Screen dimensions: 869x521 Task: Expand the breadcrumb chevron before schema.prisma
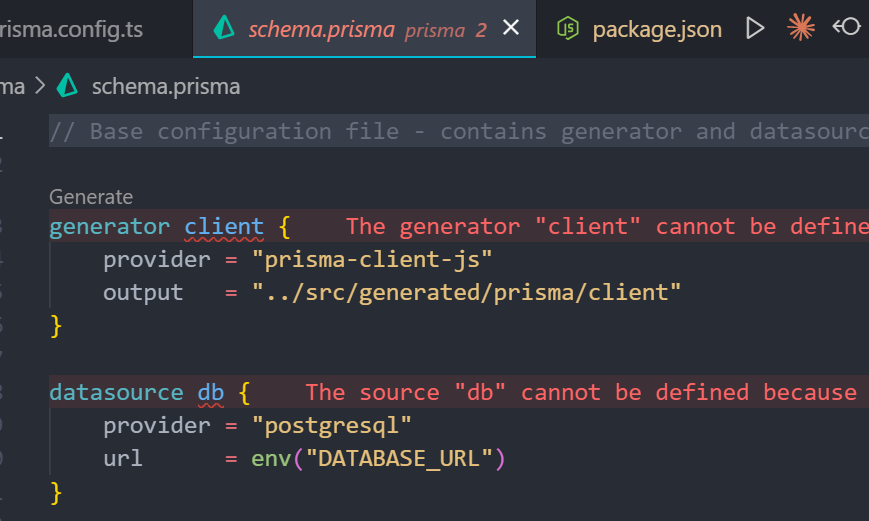[x=40, y=86]
